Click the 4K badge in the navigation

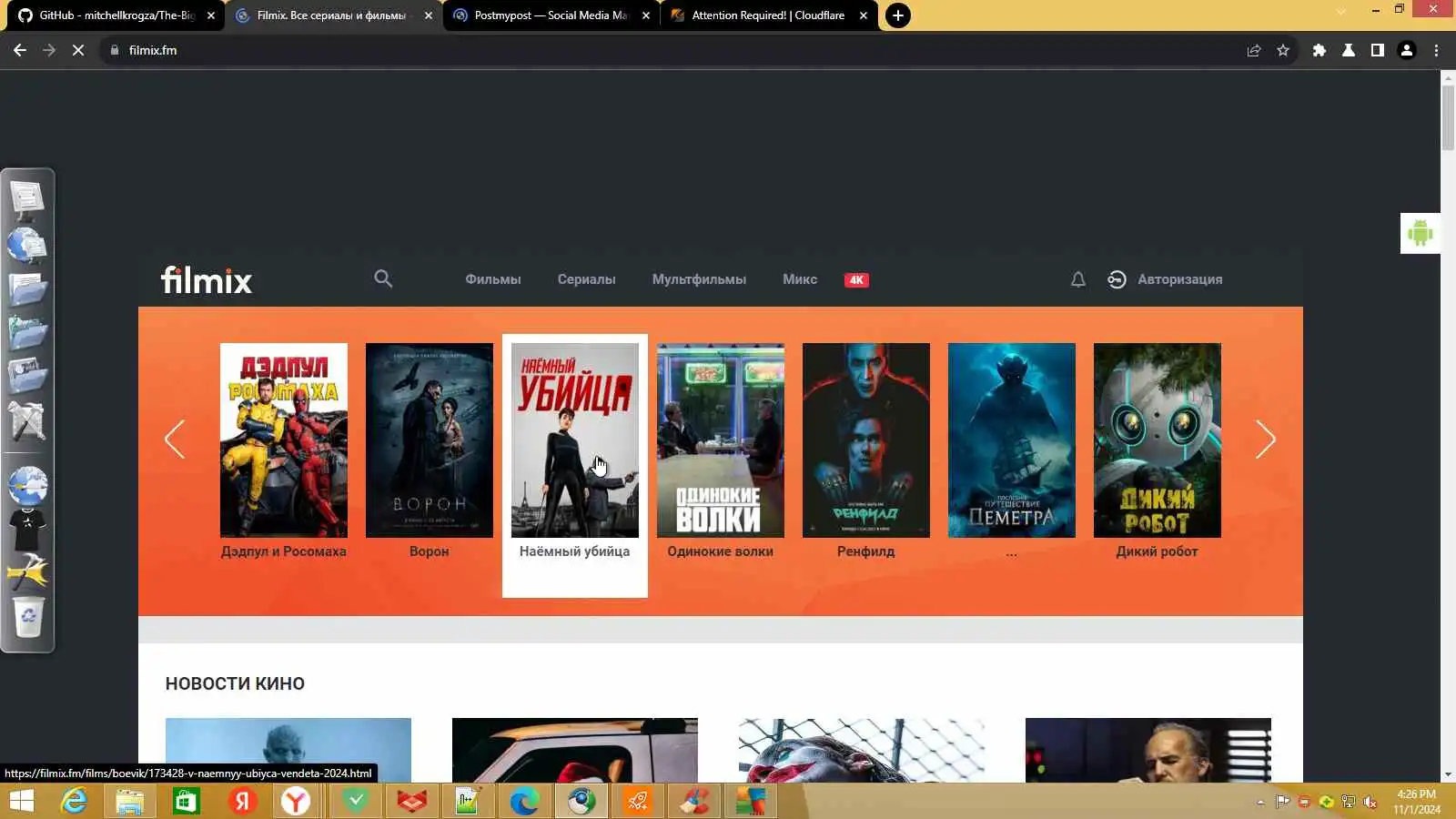pyautogui.click(x=856, y=280)
